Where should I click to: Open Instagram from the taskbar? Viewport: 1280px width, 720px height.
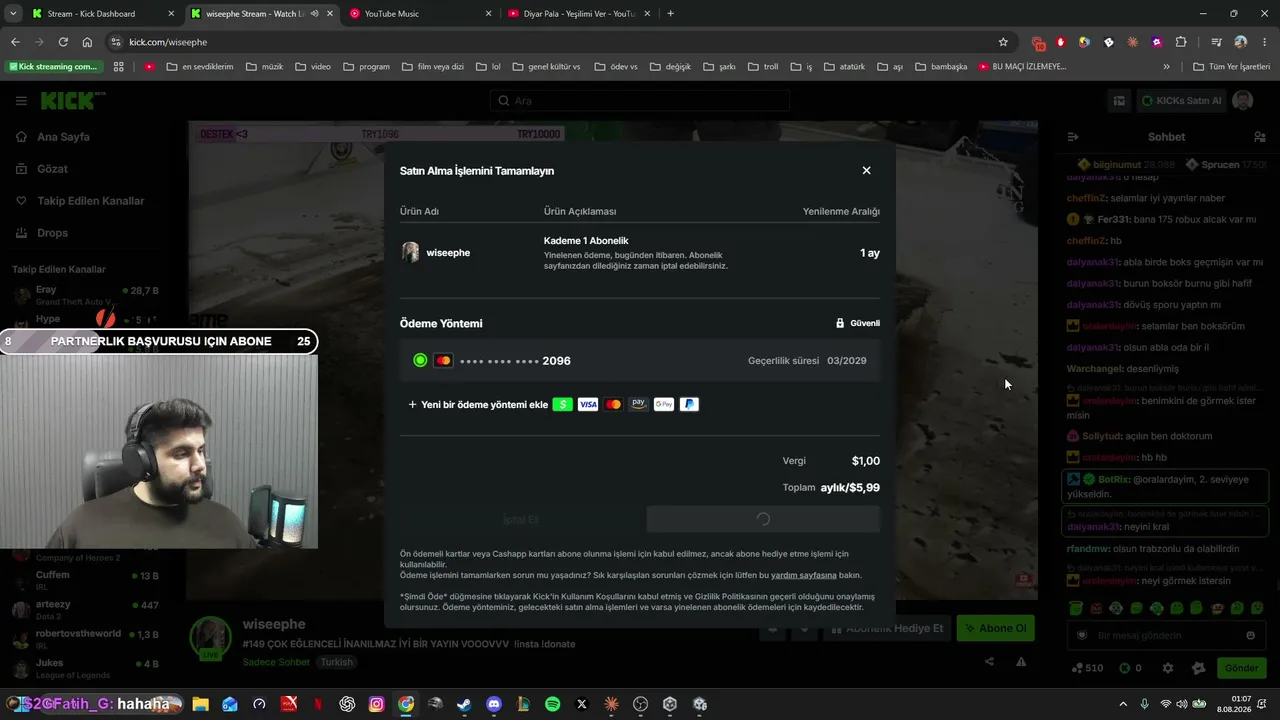(x=376, y=704)
